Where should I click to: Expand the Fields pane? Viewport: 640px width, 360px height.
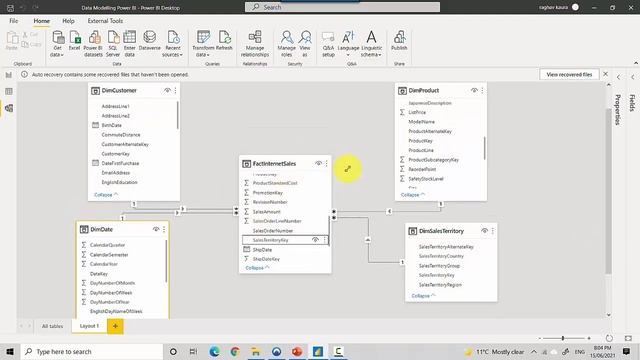633,77
